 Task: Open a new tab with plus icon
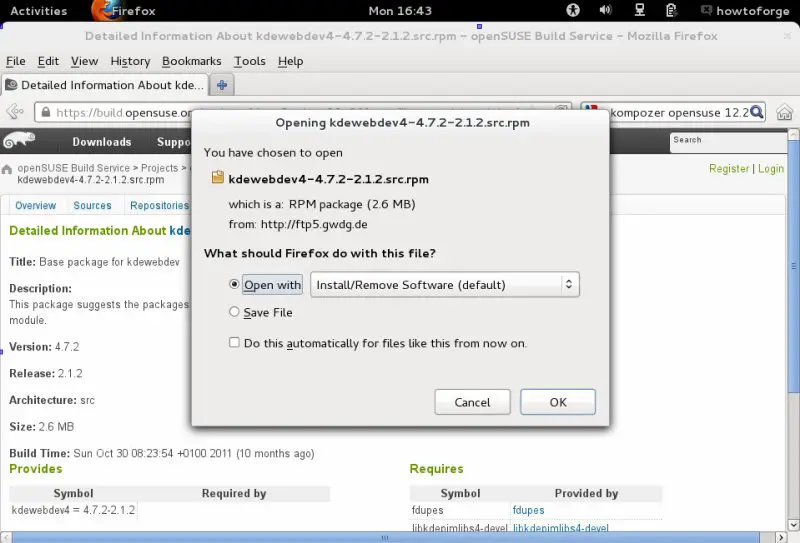[x=222, y=85]
